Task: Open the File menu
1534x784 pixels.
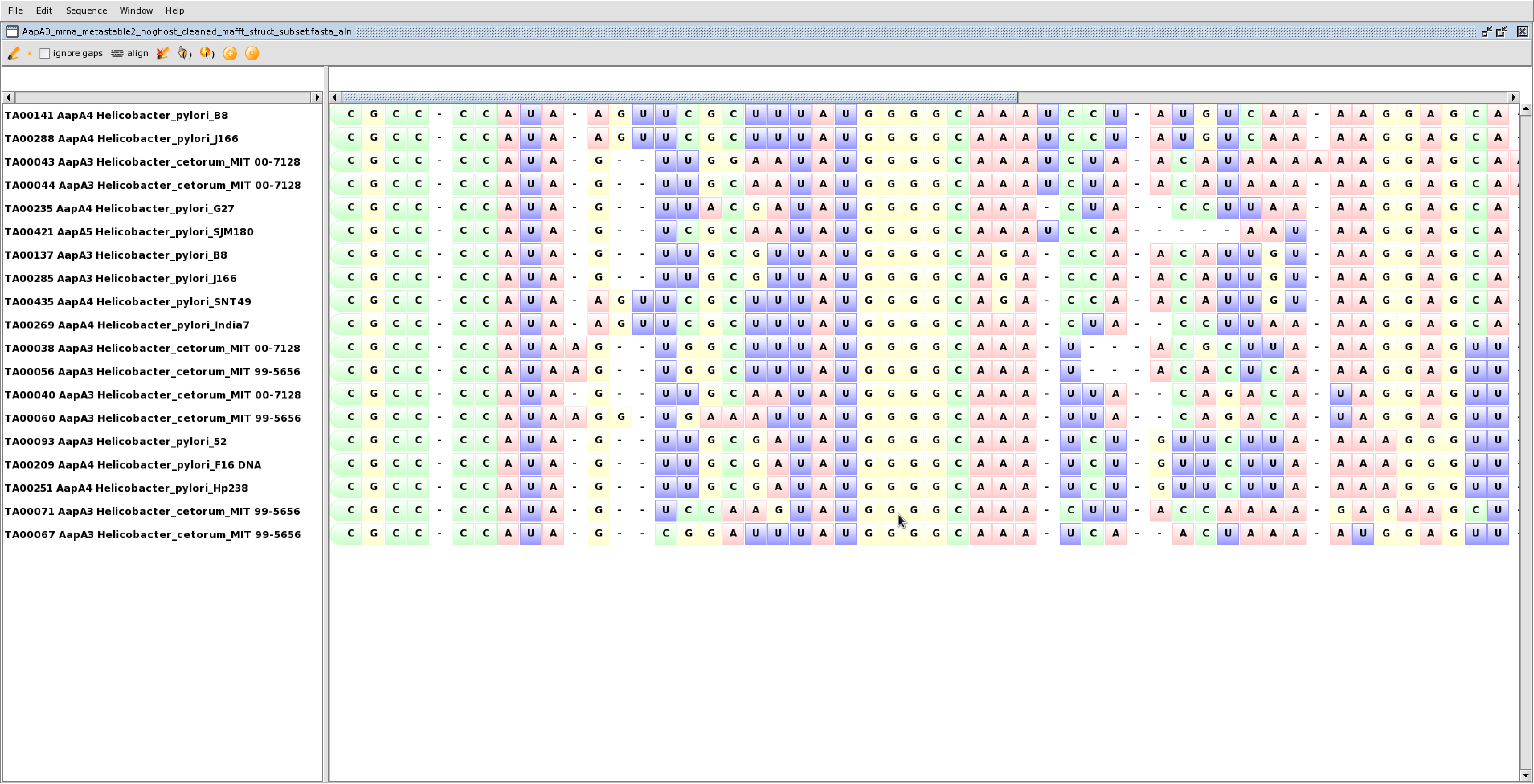Action: click(x=15, y=11)
